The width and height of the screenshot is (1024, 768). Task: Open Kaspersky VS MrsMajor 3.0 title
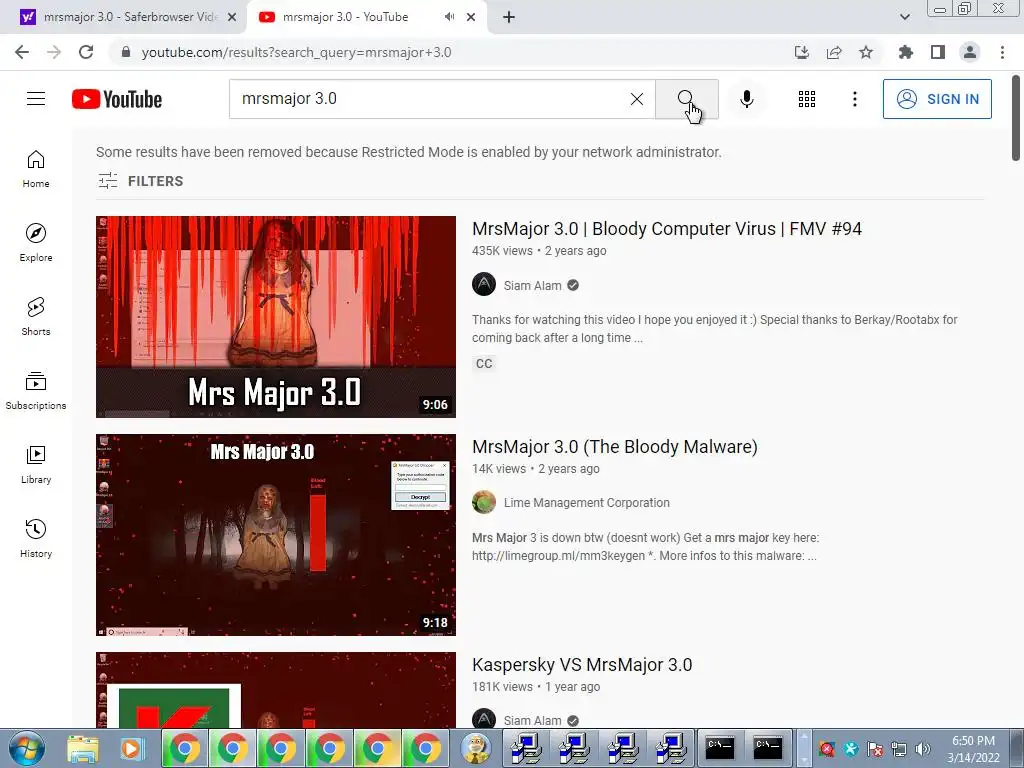[582, 665]
